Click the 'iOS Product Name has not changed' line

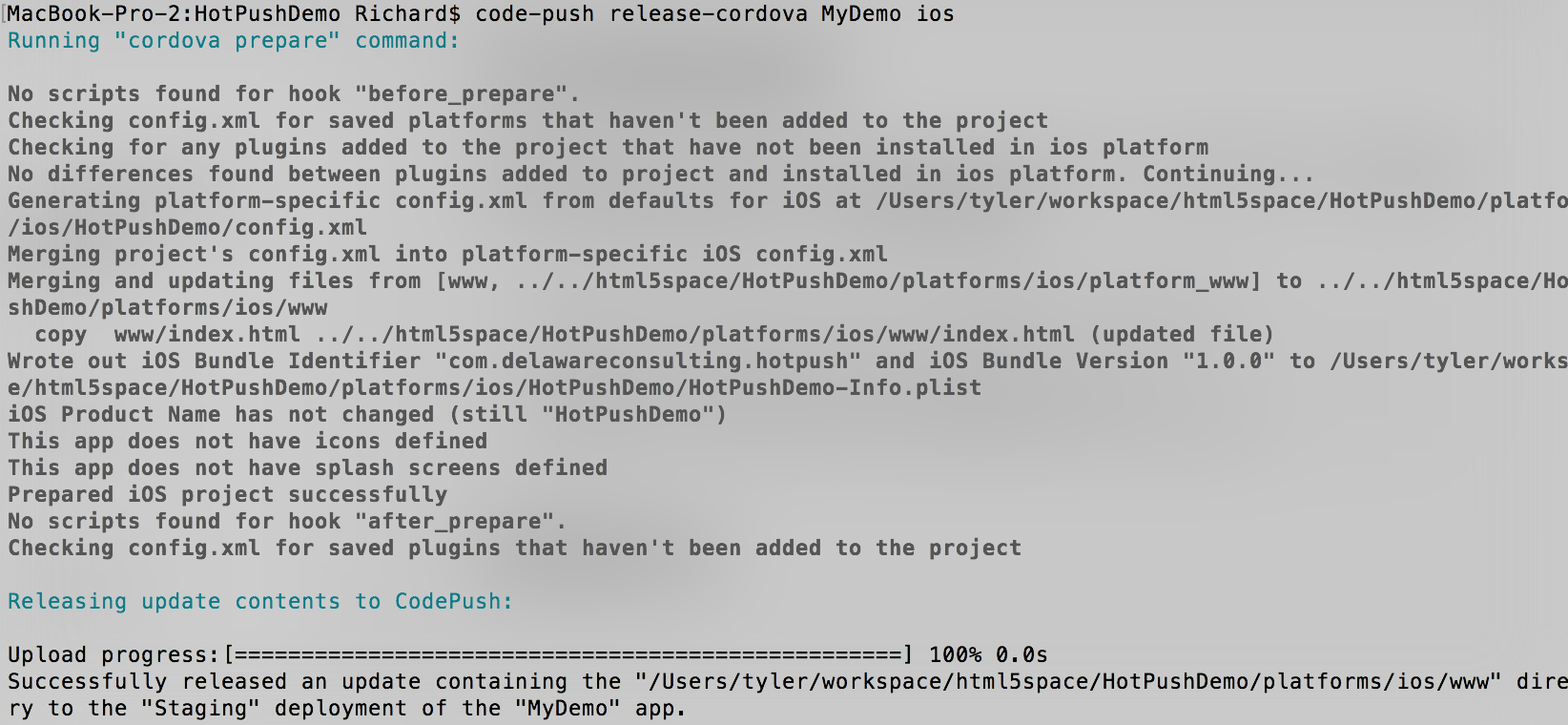[367, 415]
